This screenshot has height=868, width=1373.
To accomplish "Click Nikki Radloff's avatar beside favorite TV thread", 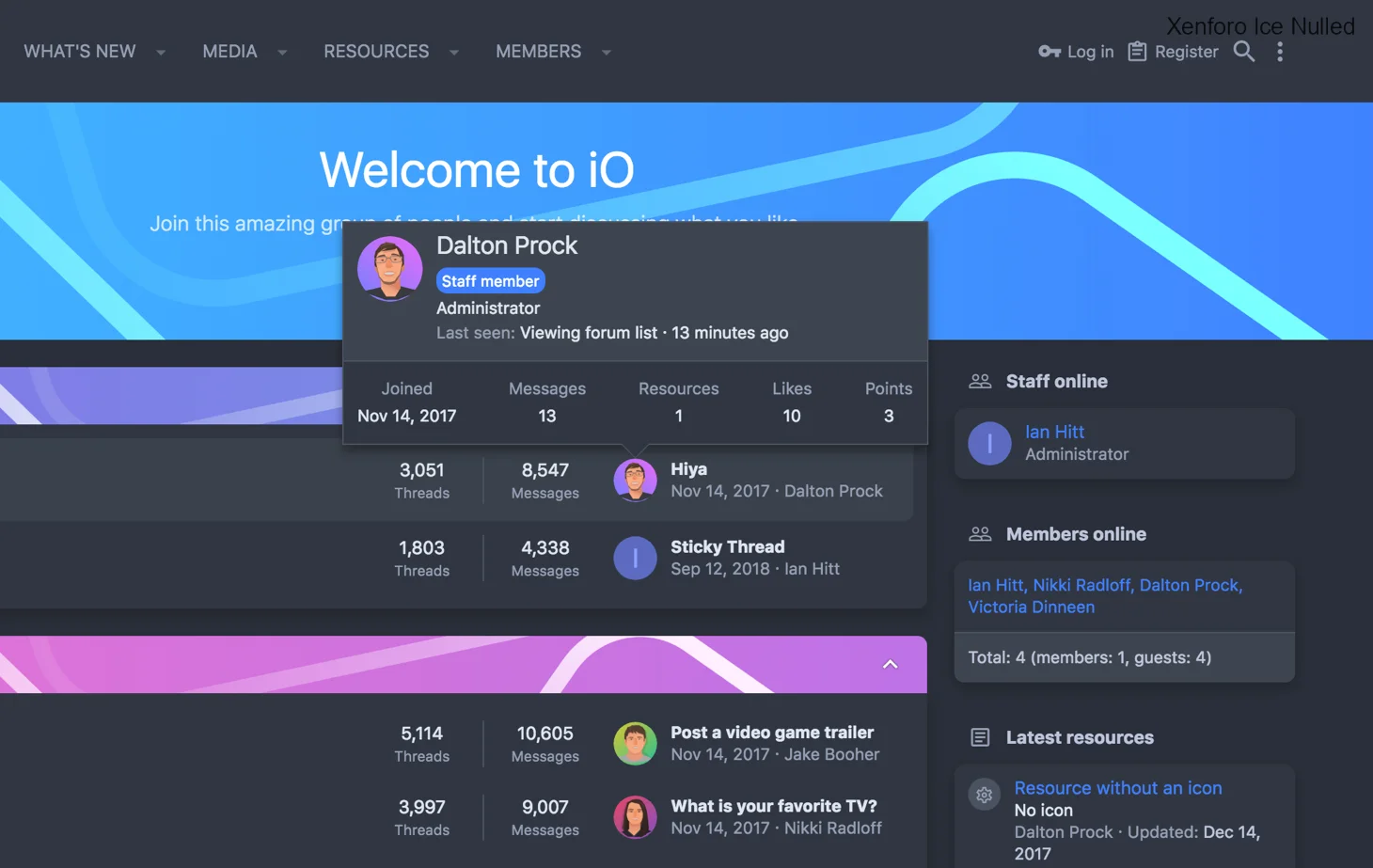I will [x=635, y=816].
